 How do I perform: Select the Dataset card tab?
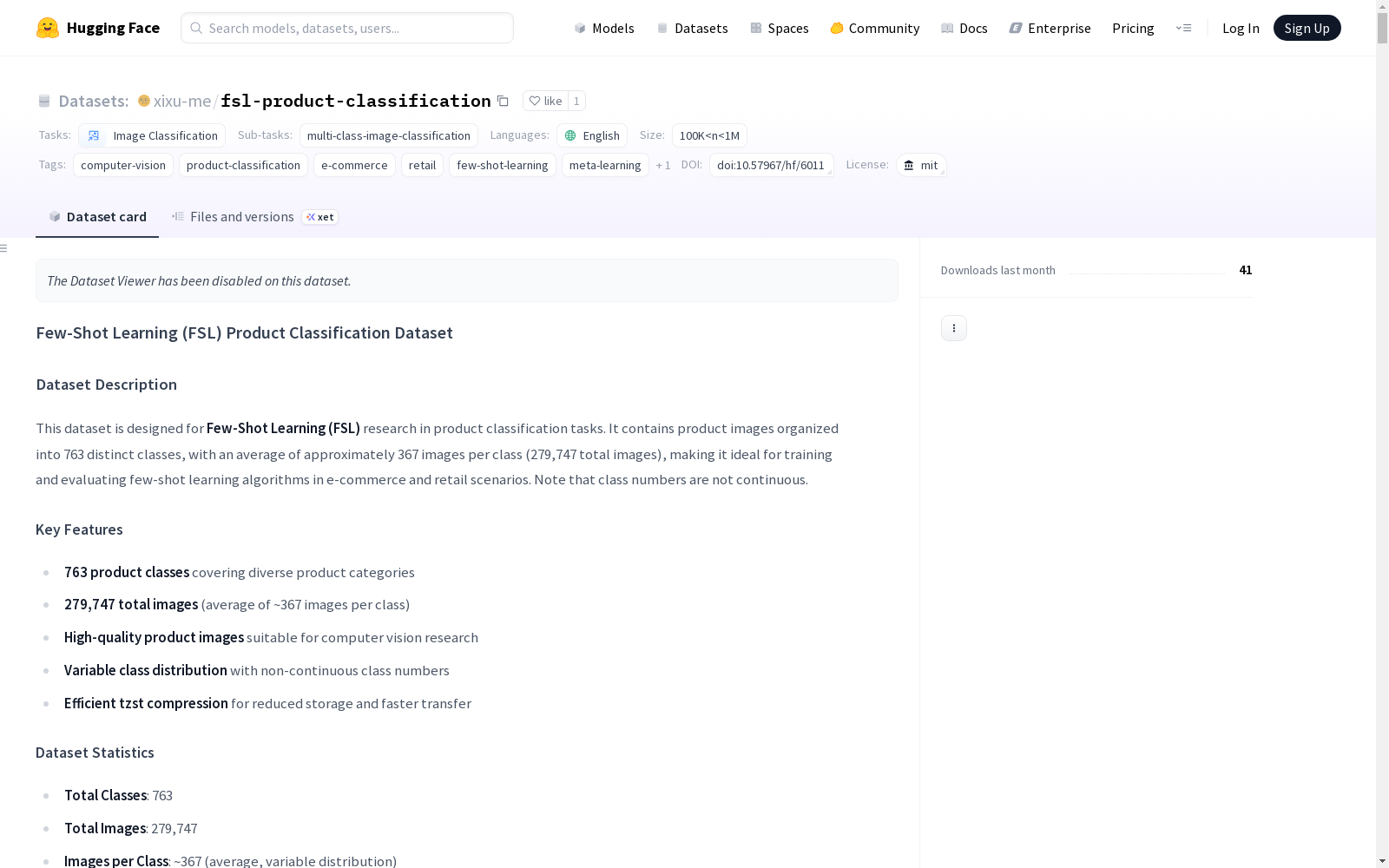pos(97,217)
